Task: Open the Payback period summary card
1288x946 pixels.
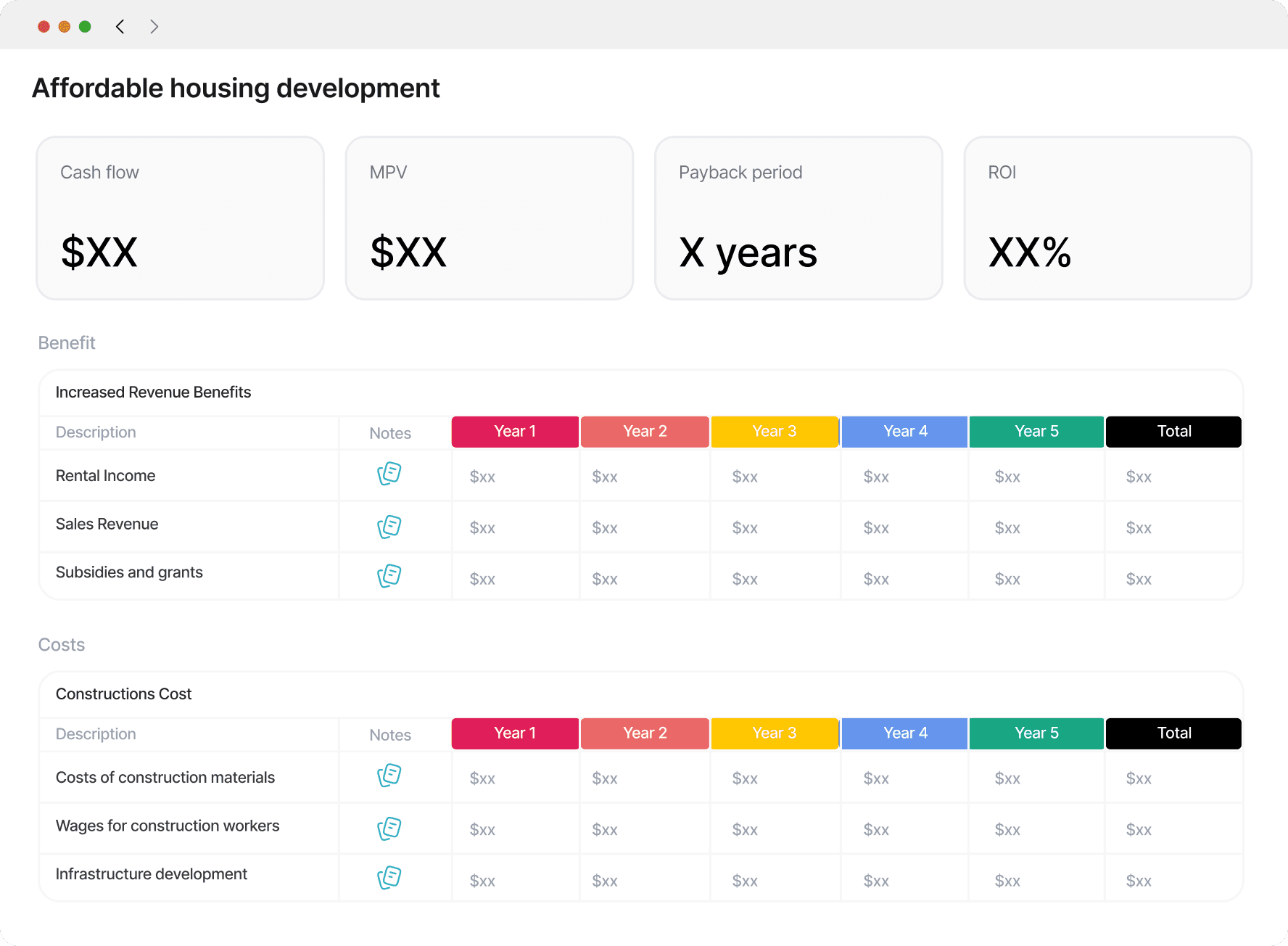Action: coord(798,218)
